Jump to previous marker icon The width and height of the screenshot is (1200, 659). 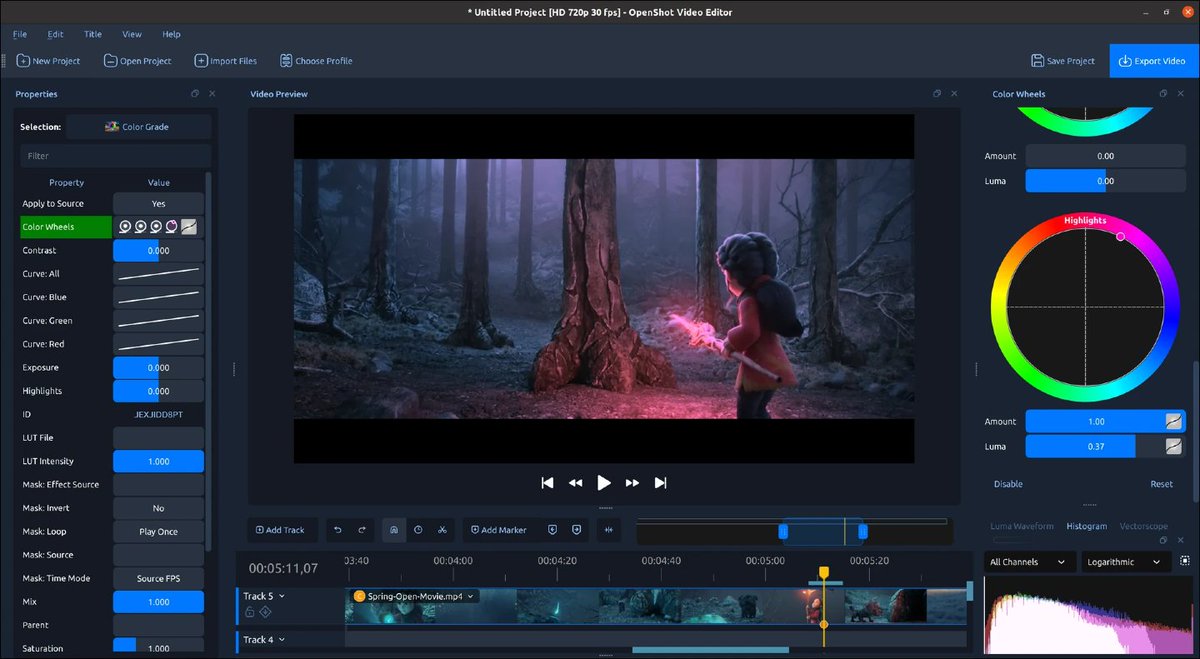coord(553,530)
